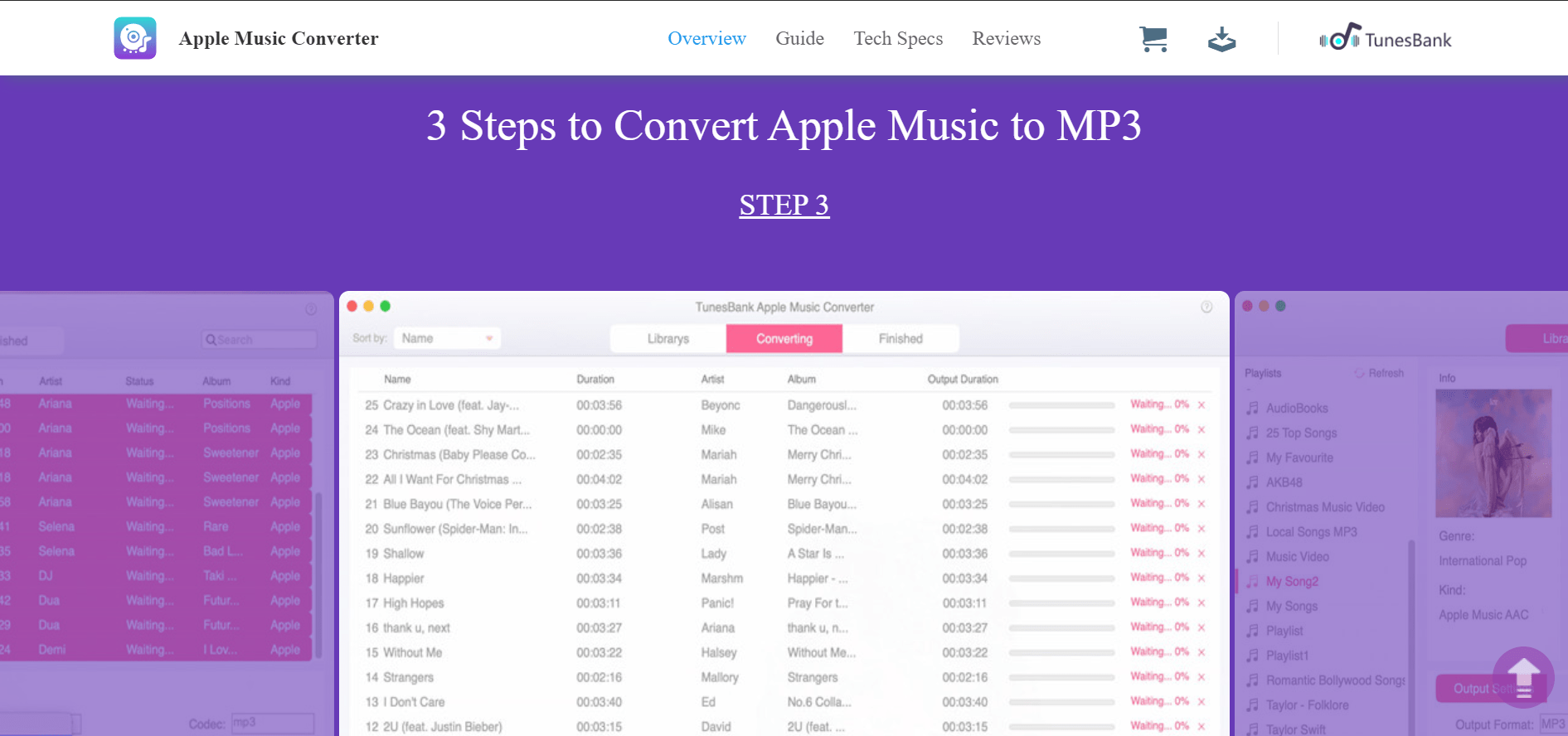This screenshot has width=1568, height=736.
Task: Click the album artwork thumbnail
Action: point(1493,453)
